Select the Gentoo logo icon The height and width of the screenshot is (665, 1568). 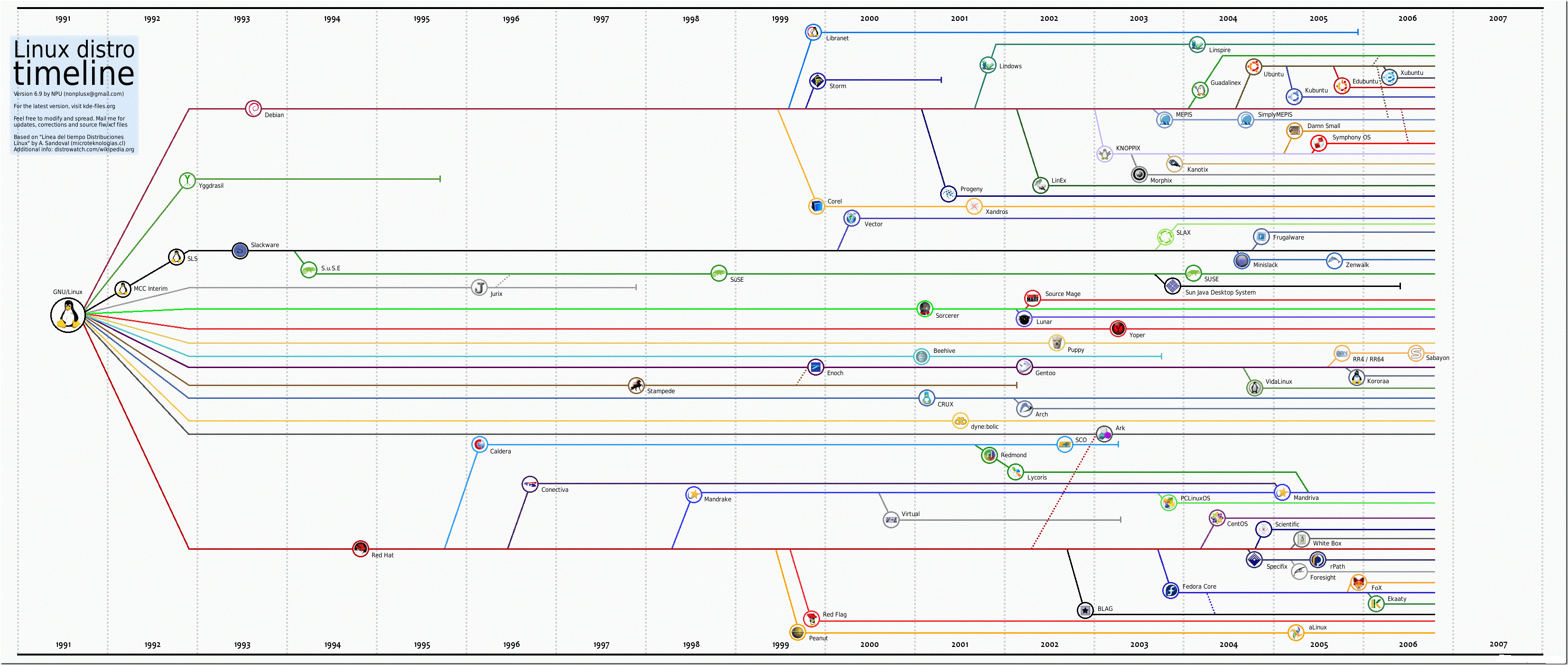(1025, 367)
